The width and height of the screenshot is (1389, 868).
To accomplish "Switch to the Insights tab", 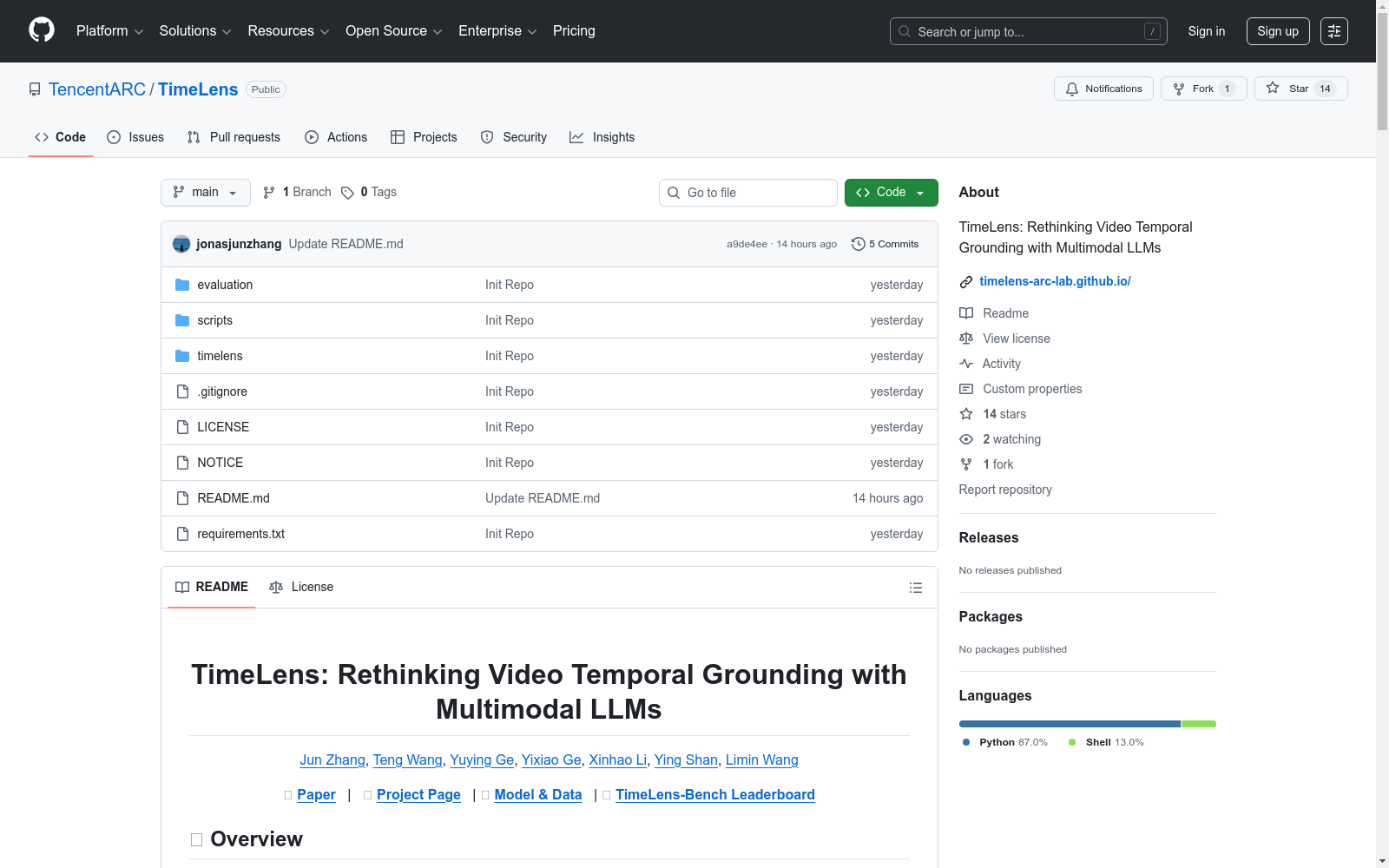I will (x=602, y=137).
